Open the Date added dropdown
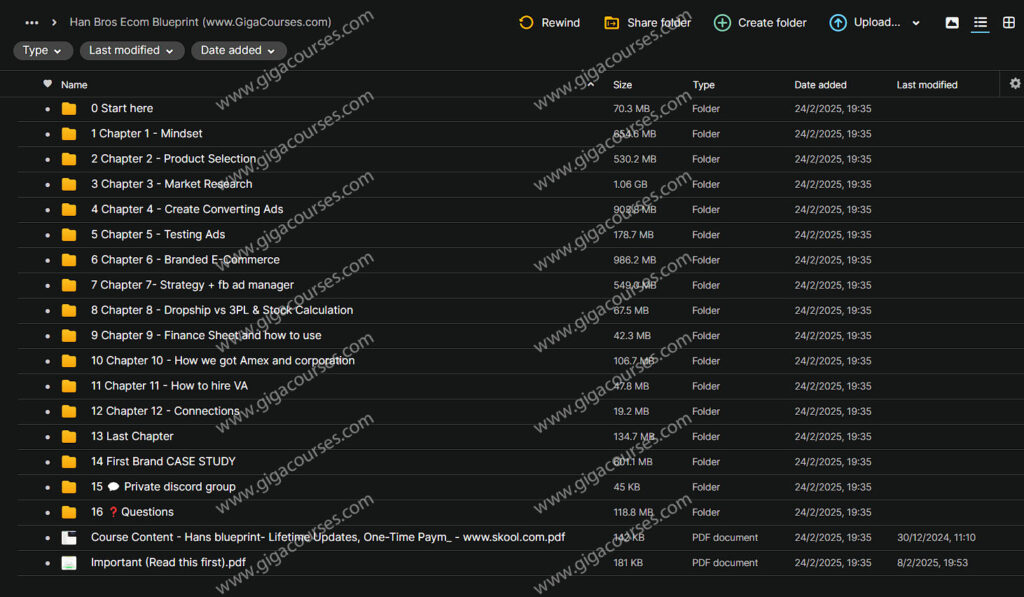Image resolution: width=1024 pixels, height=597 pixels. [238, 50]
